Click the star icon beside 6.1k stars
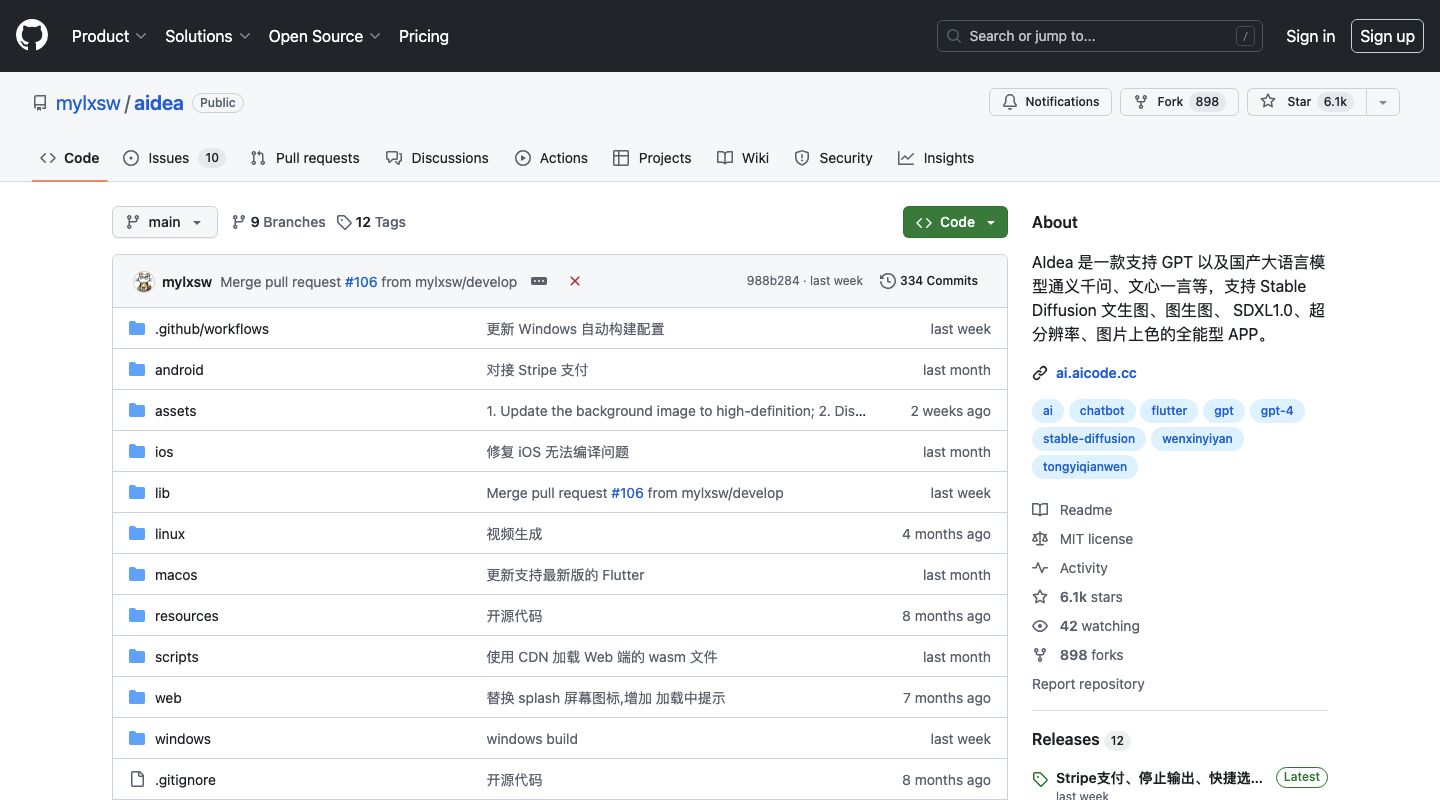This screenshot has width=1440, height=800. pyautogui.click(x=1040, y=597)
